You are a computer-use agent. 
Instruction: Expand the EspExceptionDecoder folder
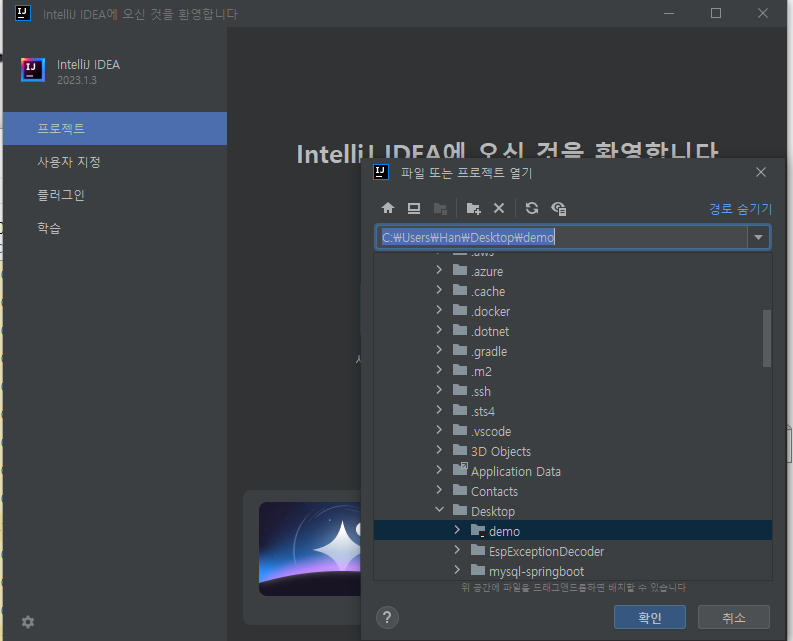[x=457, y=550]
